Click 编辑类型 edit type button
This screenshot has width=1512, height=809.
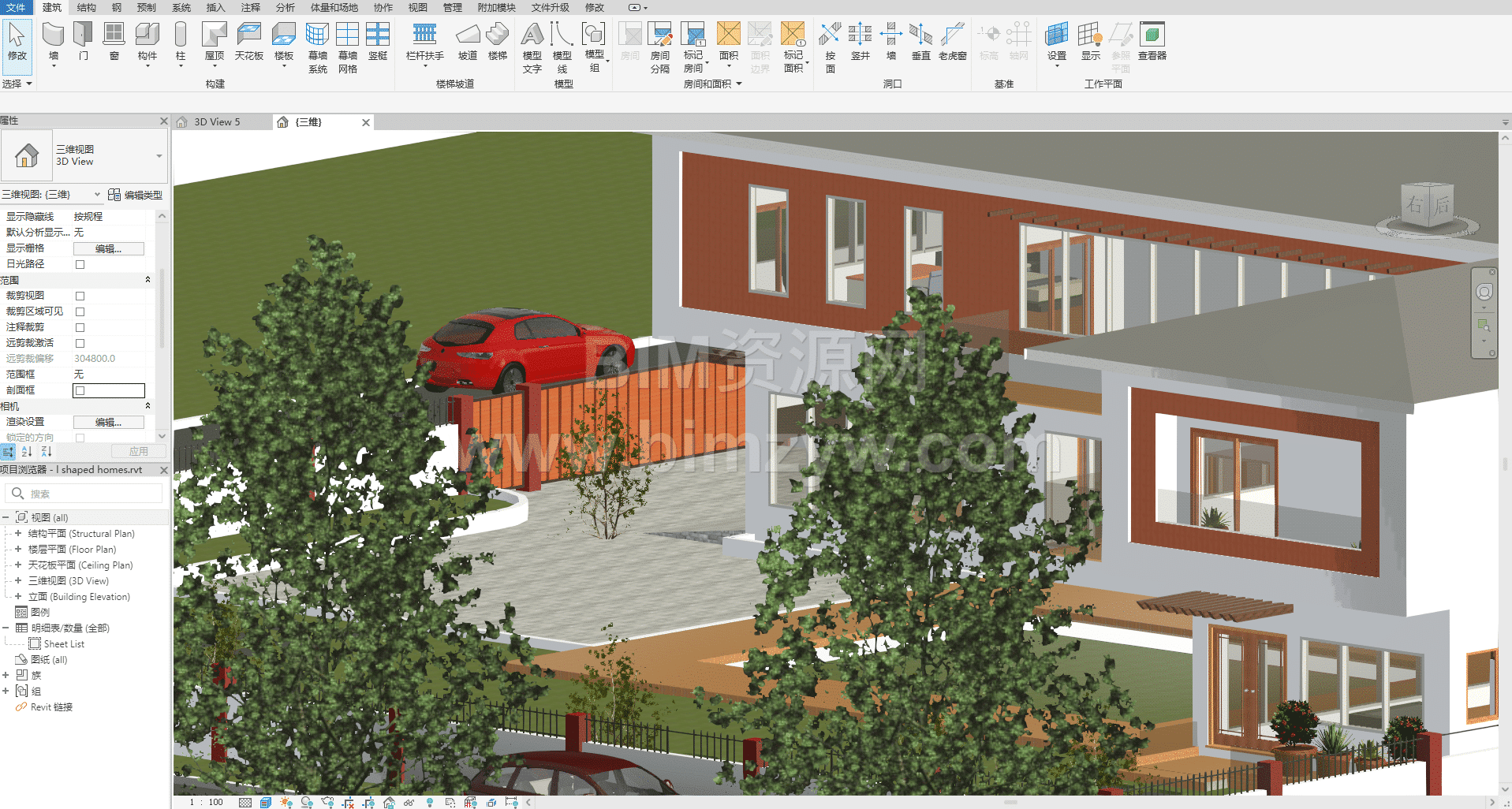(135, 195)
